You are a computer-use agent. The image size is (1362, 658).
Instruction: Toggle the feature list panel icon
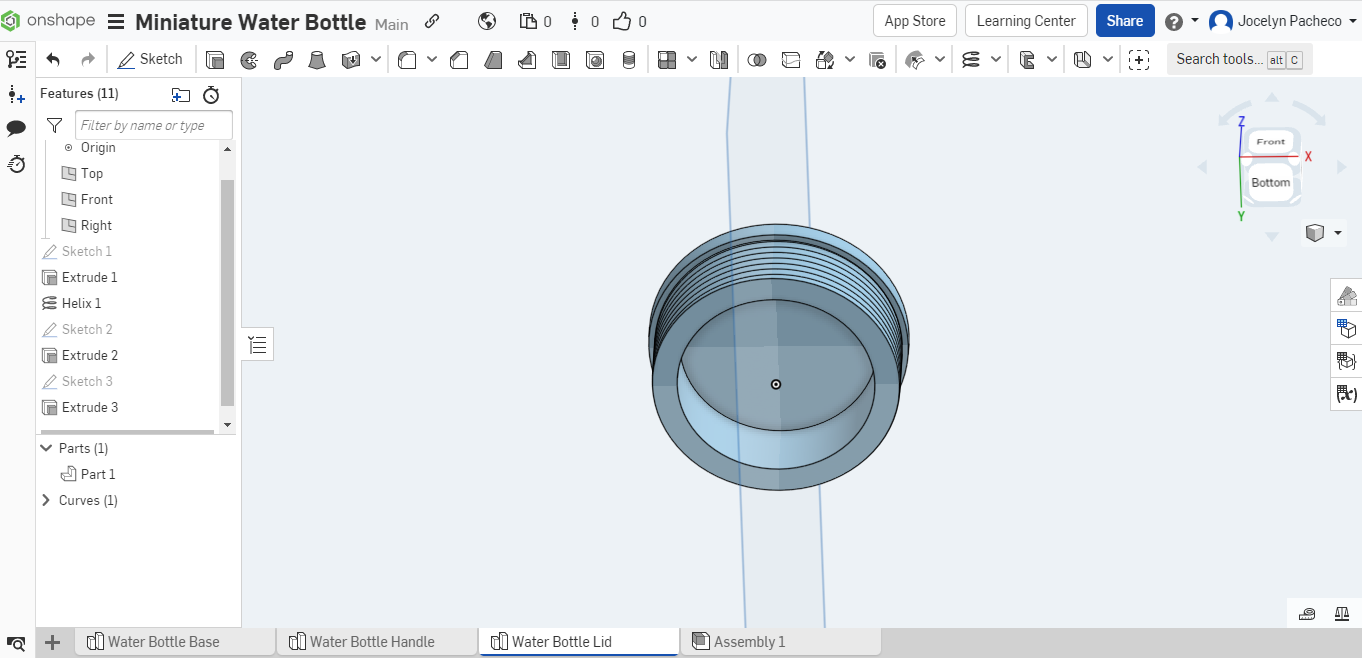[16, 60]
